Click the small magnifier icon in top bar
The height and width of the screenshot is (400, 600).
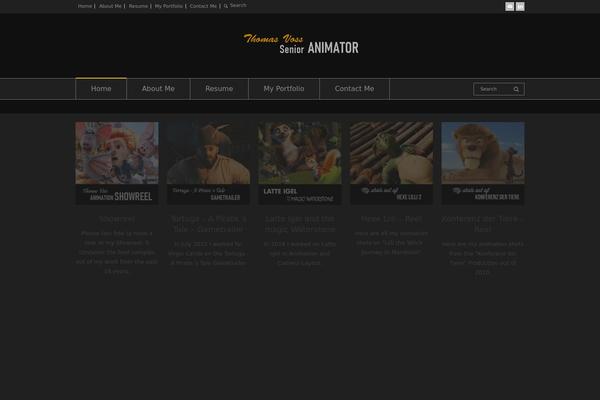tap(226, 6)
